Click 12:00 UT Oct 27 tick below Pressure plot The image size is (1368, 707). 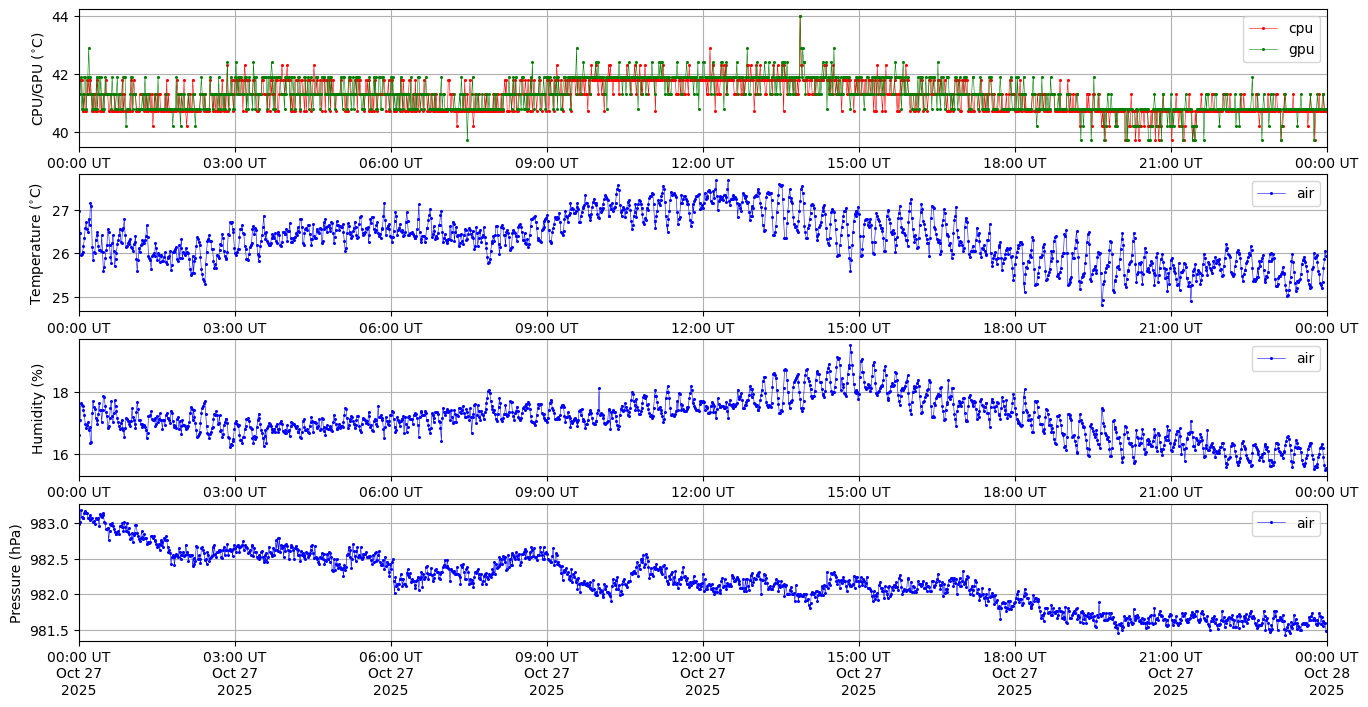pyautogui.click(x=703, y=673)
